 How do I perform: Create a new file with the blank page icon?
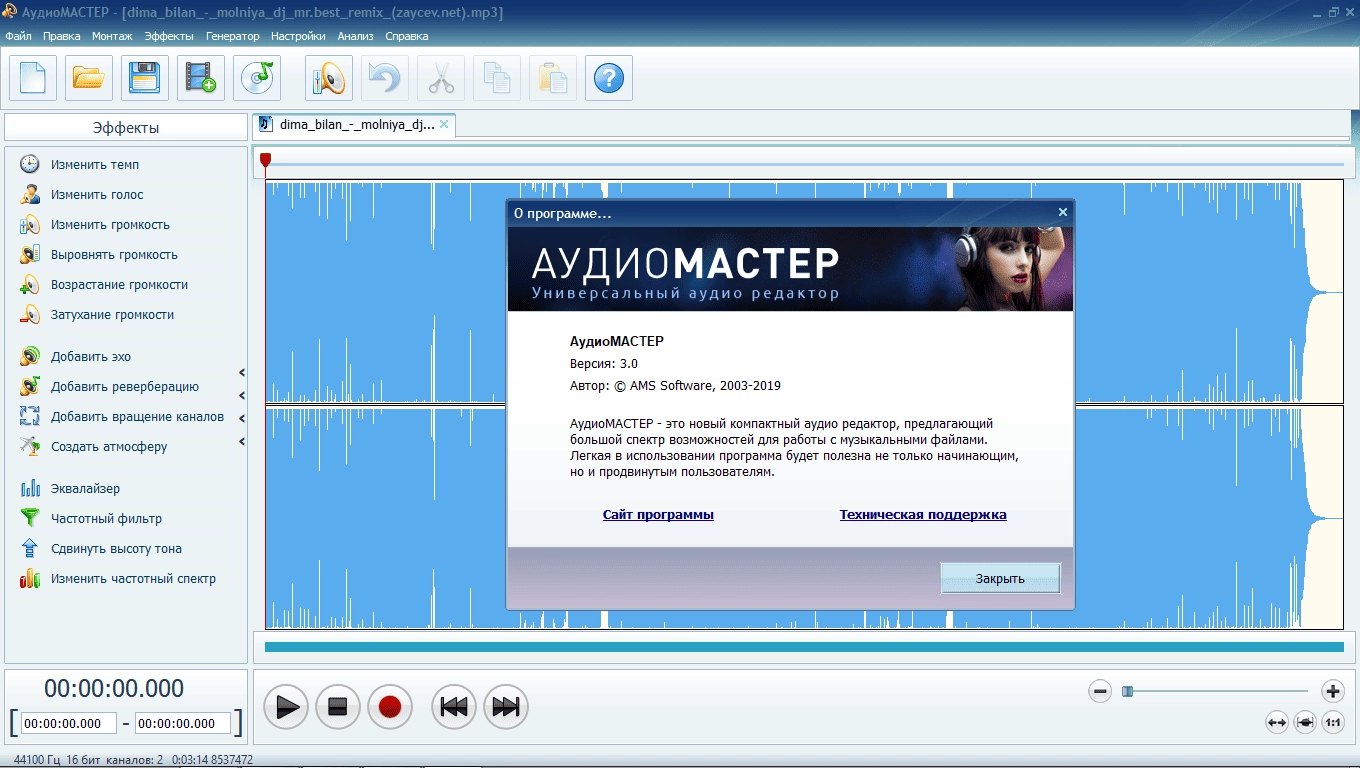pos(33,78)
